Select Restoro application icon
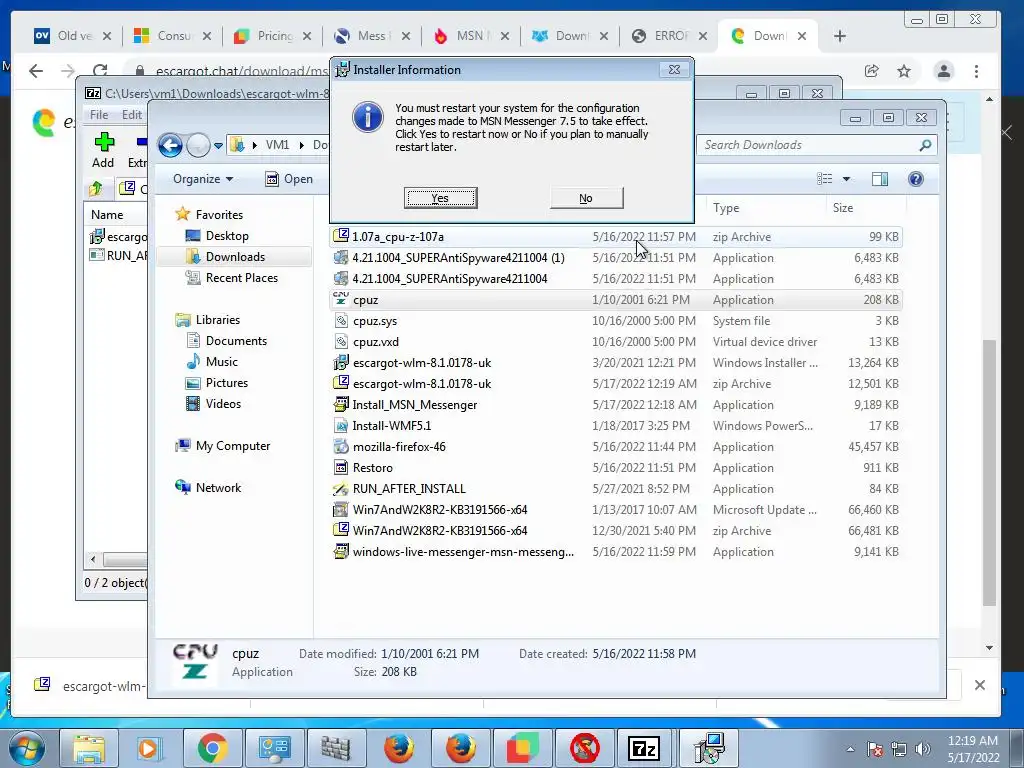The image size is (1024, 768). [341, 468]
